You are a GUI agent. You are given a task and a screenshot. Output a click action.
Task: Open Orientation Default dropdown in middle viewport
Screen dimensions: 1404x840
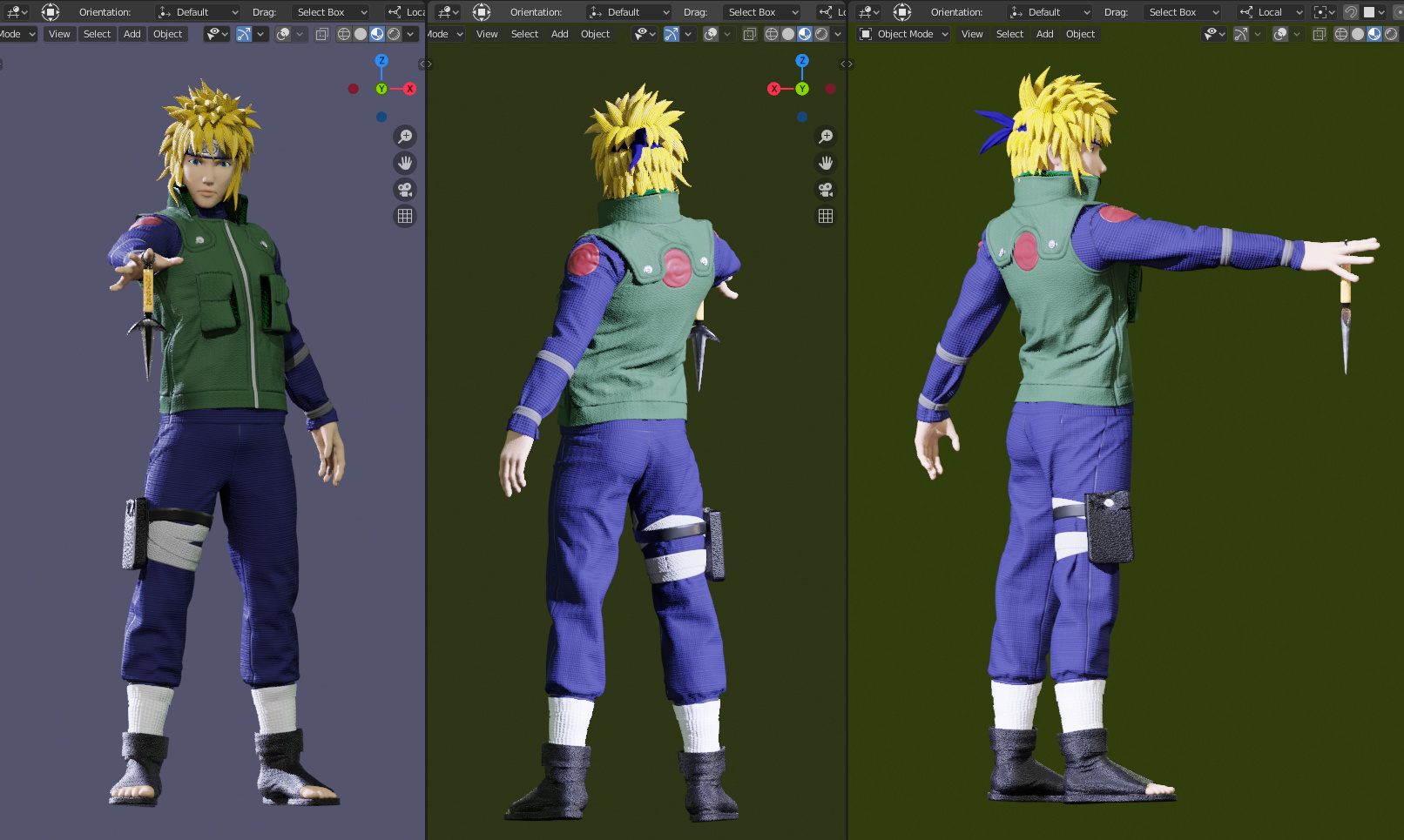pos(629,12)
